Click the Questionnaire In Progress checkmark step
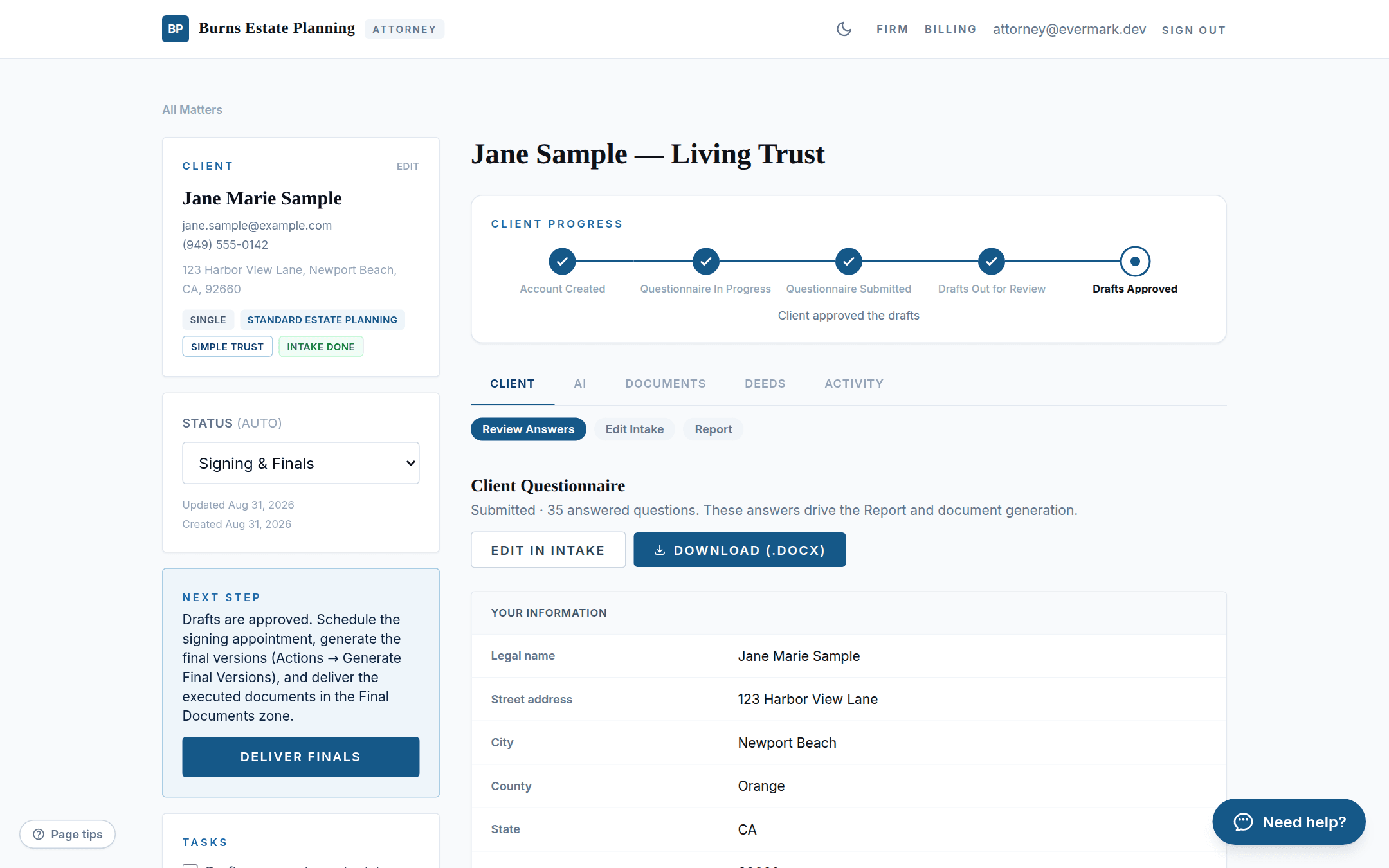 (x=705, y=261)
